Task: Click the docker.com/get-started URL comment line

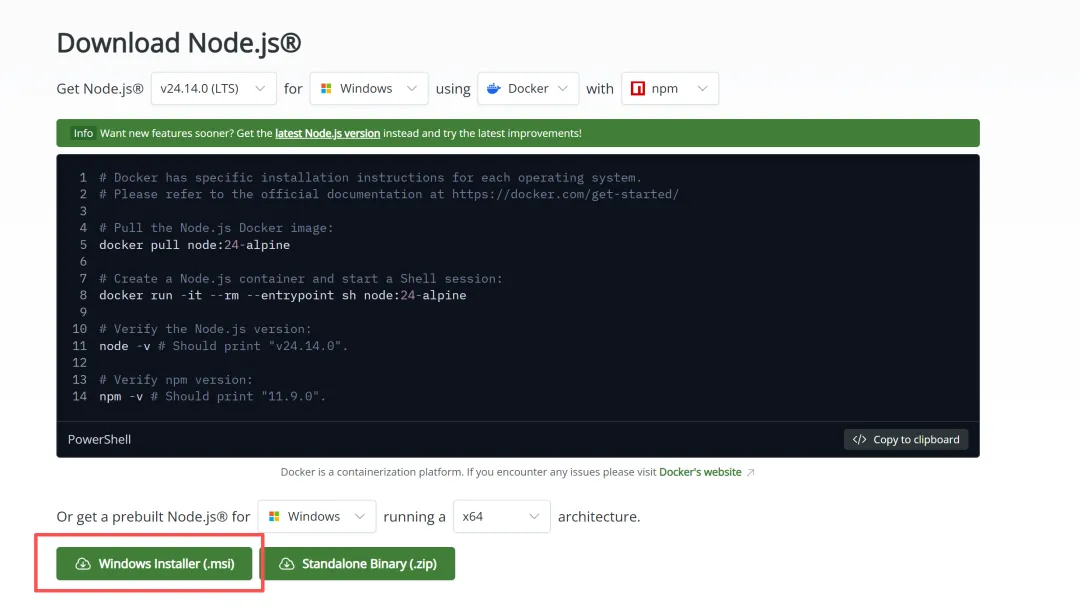Action: pos(389,194)
